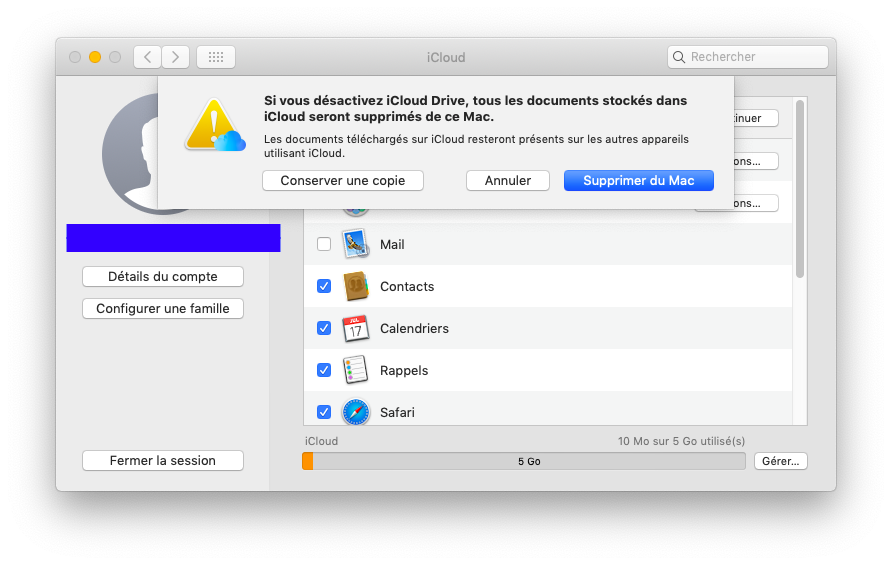Image resolution: width=892 pixels, height=565 pixels.
Task: Click the Rappels label text
Action: (404, 371)
